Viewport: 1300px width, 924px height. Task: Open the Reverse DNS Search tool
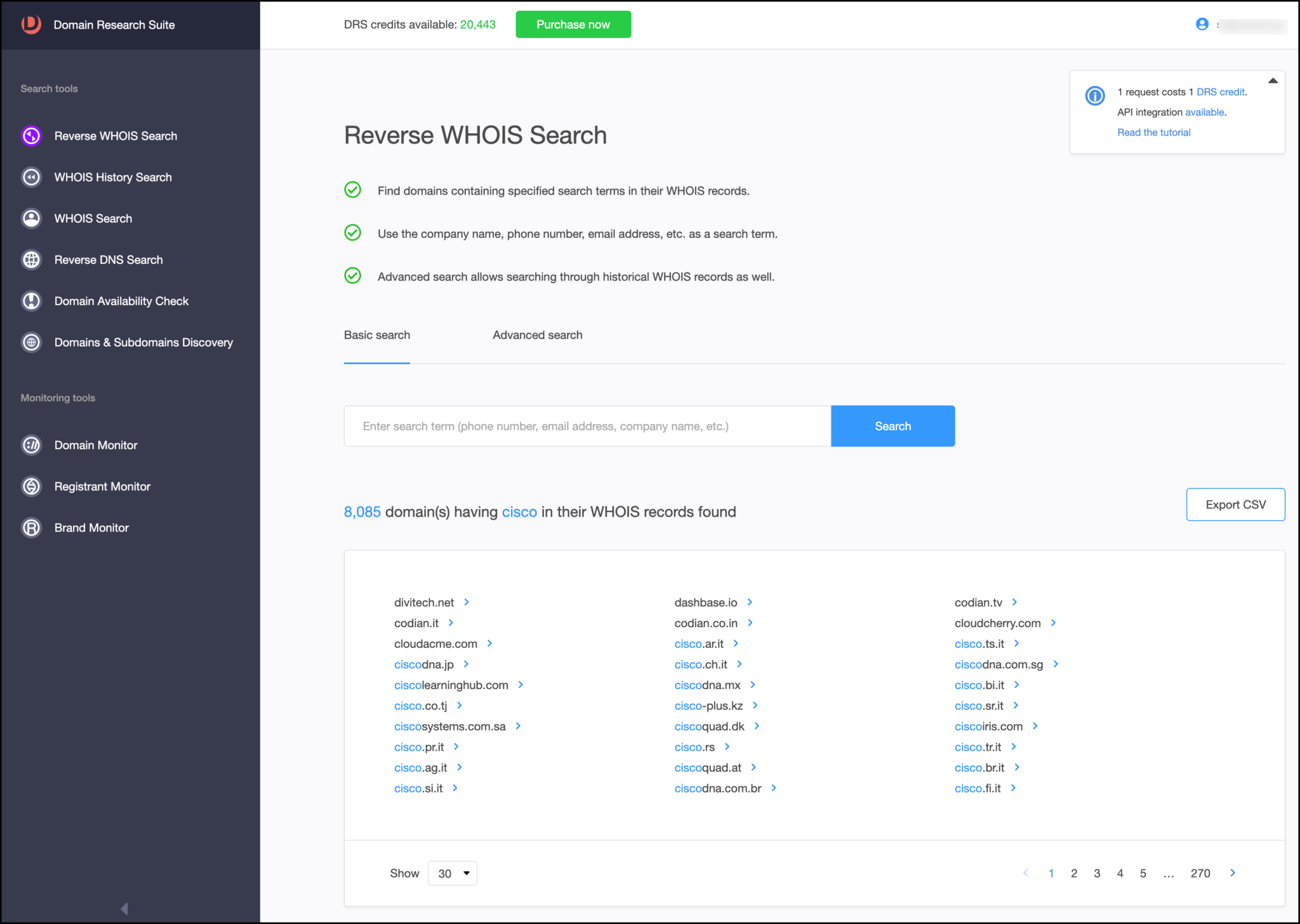(109, 260)
